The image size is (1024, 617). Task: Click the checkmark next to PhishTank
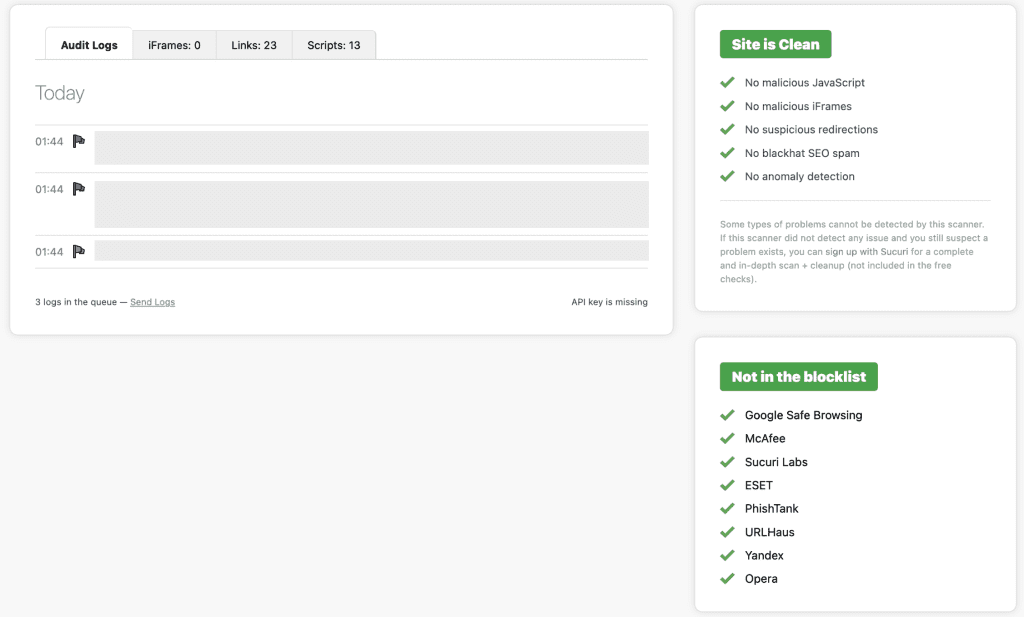point(727,509)
